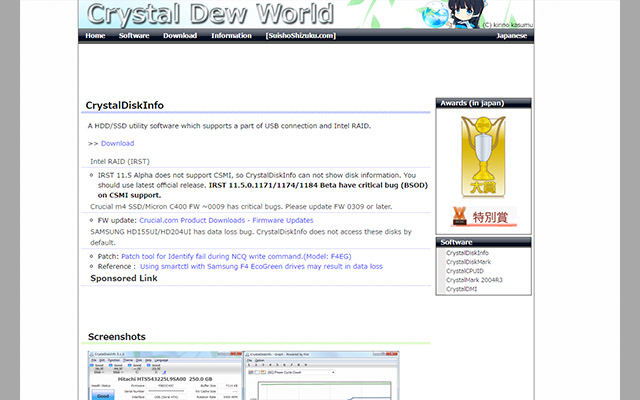
Task: Click the Sponsored Link heading
Action: tap(124, 278)
